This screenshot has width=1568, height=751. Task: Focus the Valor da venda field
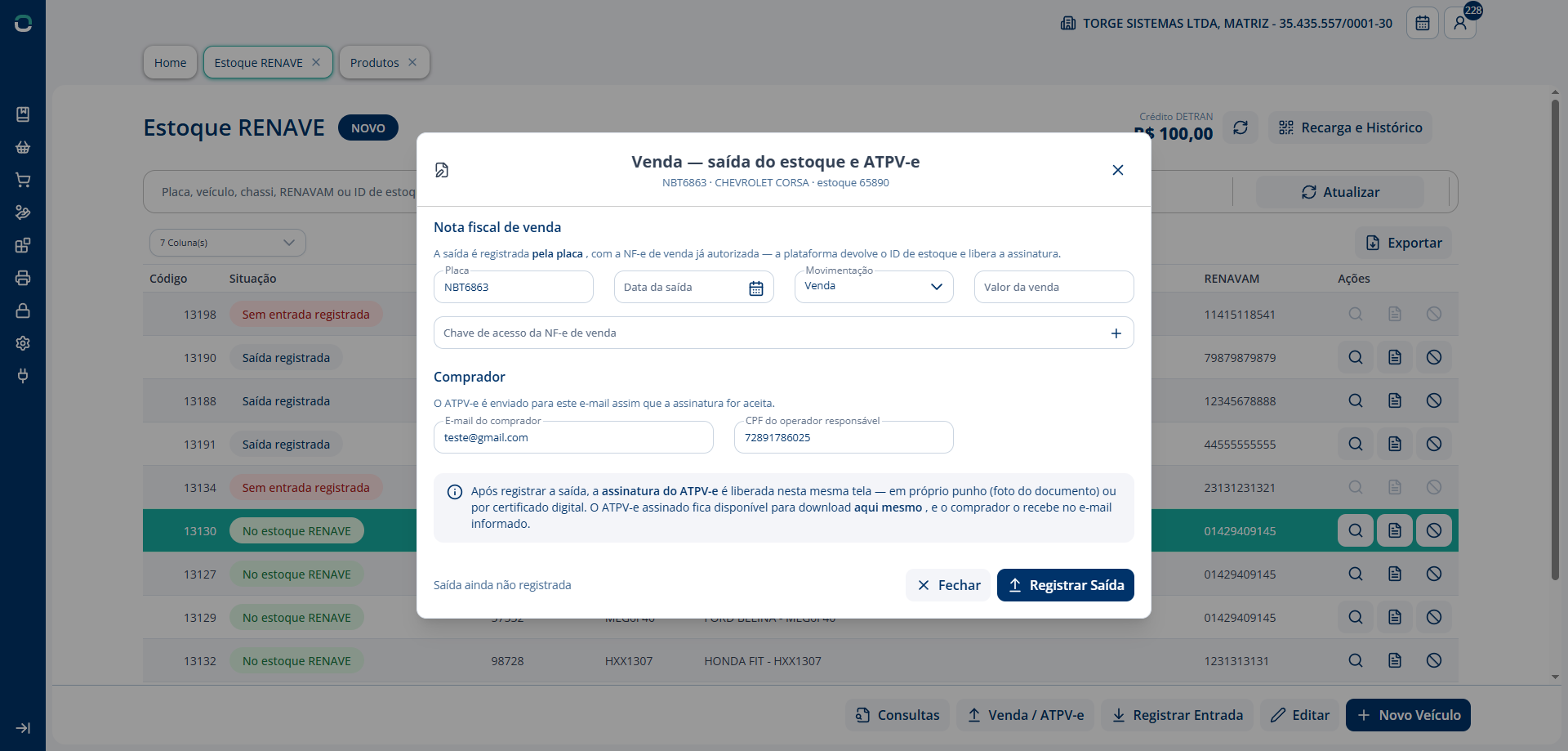(1053, 287)
